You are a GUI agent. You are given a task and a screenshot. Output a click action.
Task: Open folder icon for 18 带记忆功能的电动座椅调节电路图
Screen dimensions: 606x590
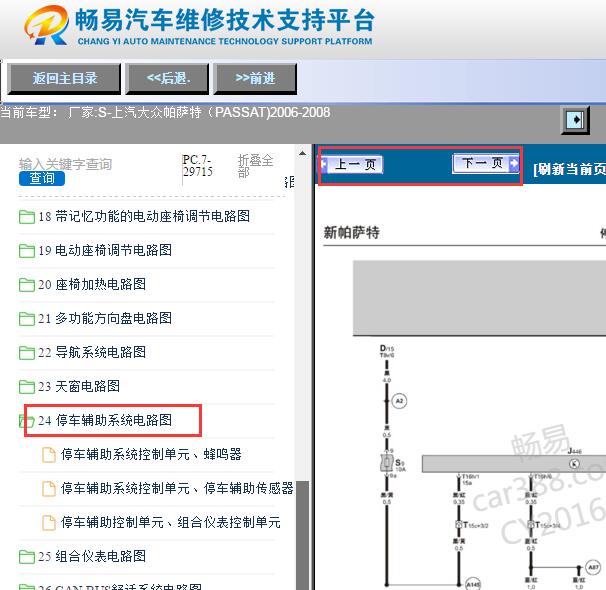coord(27,217)
